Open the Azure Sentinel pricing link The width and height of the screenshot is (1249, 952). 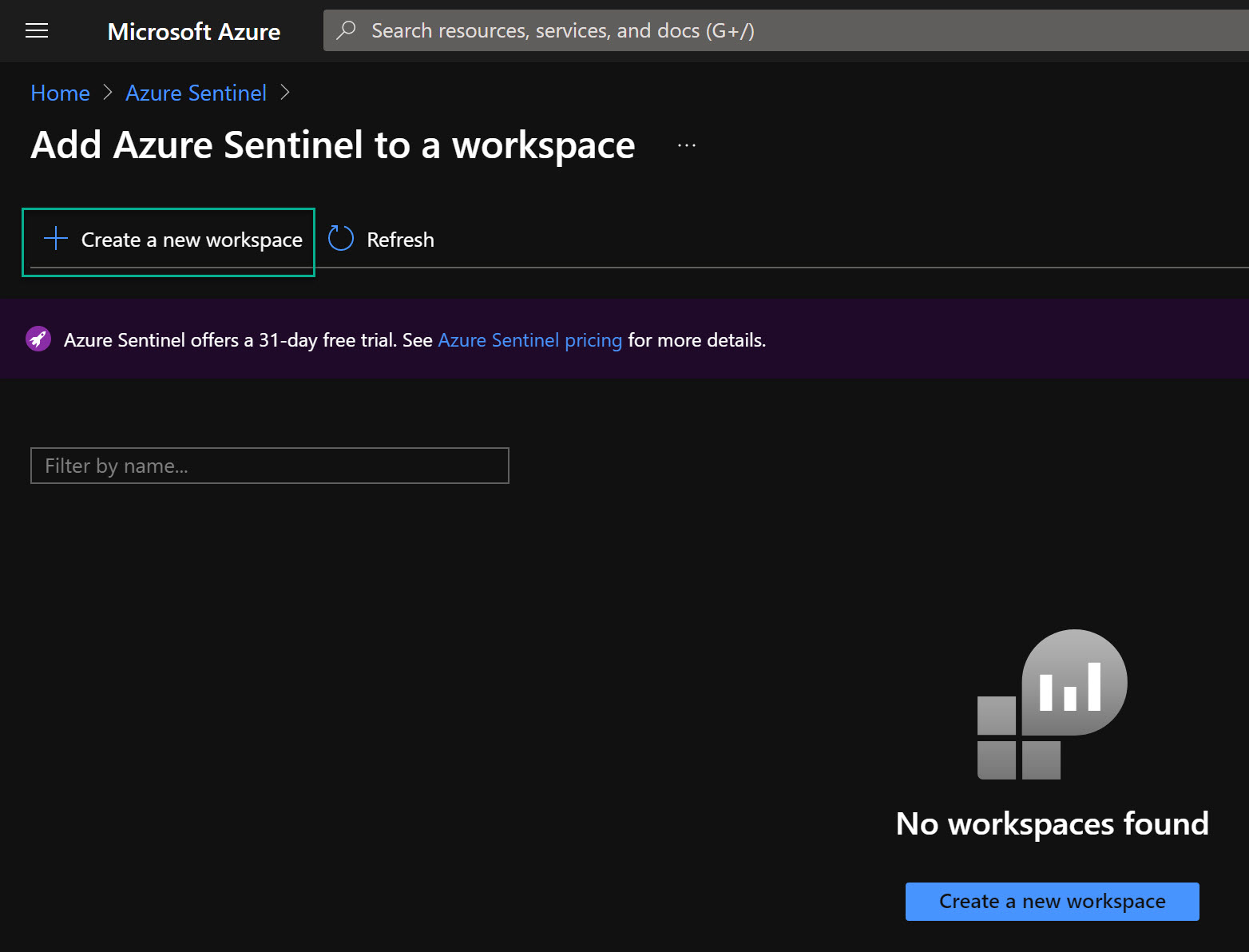[529, 340]
